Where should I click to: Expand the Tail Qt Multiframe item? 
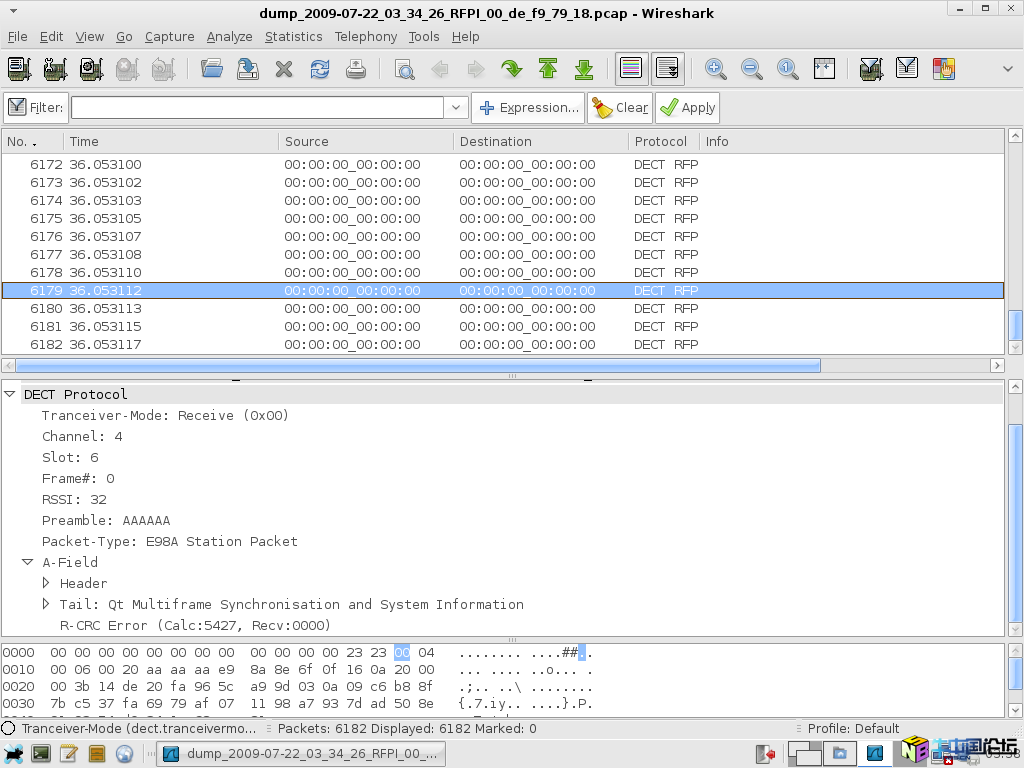click(46, 604)
